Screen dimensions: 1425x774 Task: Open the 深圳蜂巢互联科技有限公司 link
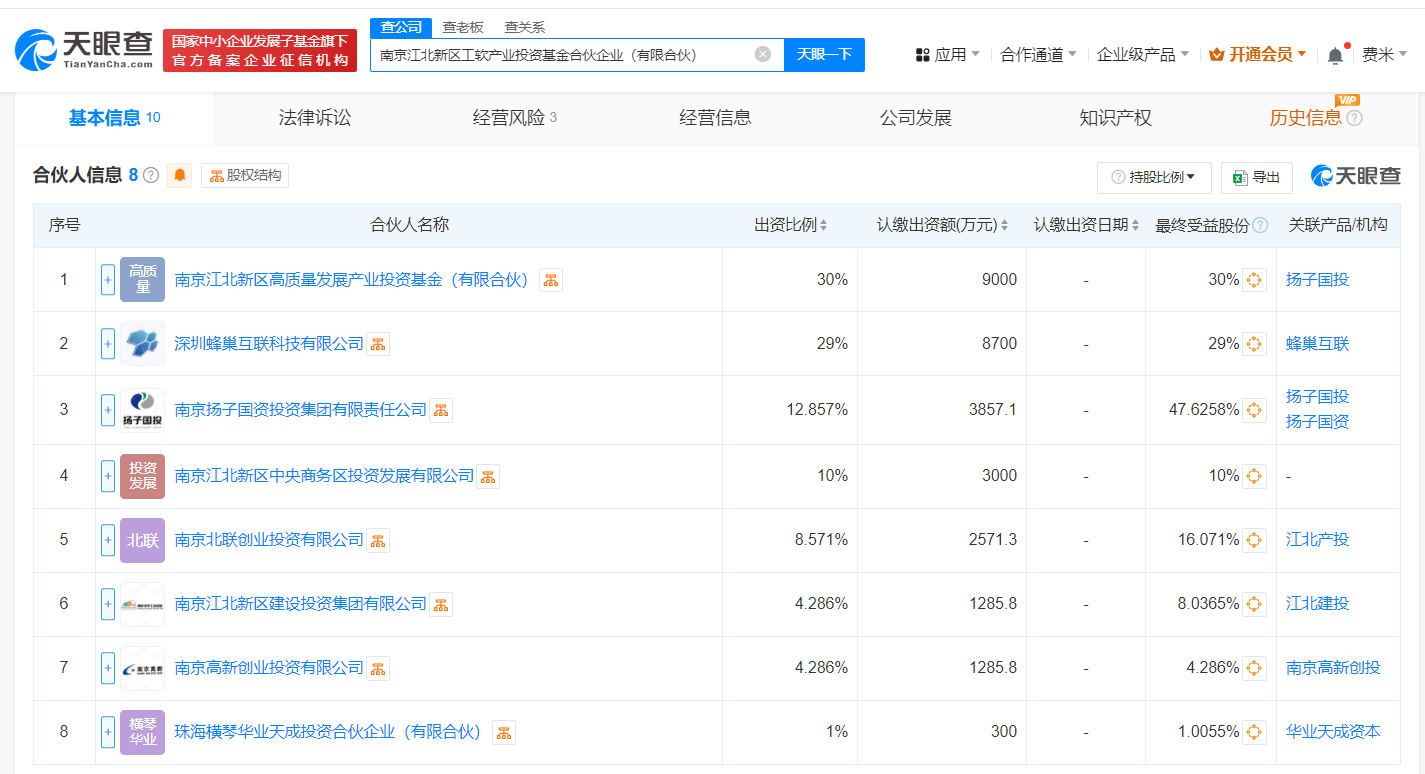269,344
